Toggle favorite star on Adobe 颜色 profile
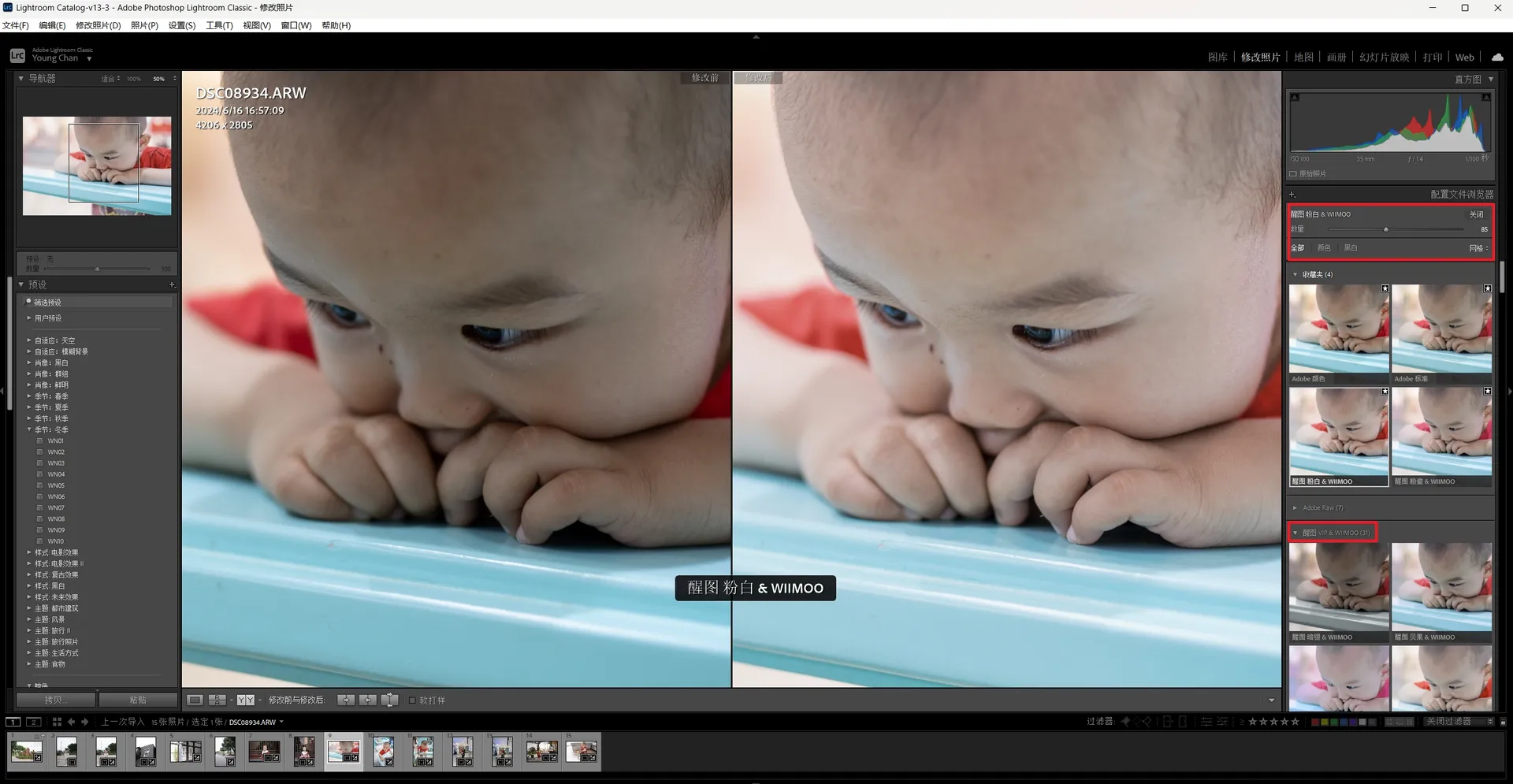This screenshot has height=784, width=1513. pyautogui.click(x=1385, y=289)
